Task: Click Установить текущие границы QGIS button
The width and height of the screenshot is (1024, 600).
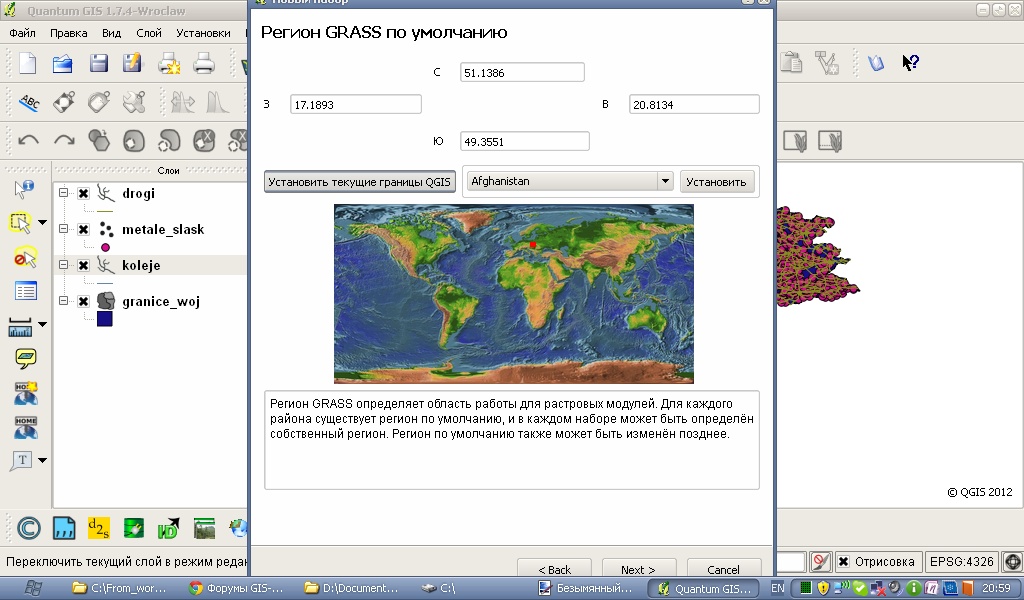Action: pos(360,181)
